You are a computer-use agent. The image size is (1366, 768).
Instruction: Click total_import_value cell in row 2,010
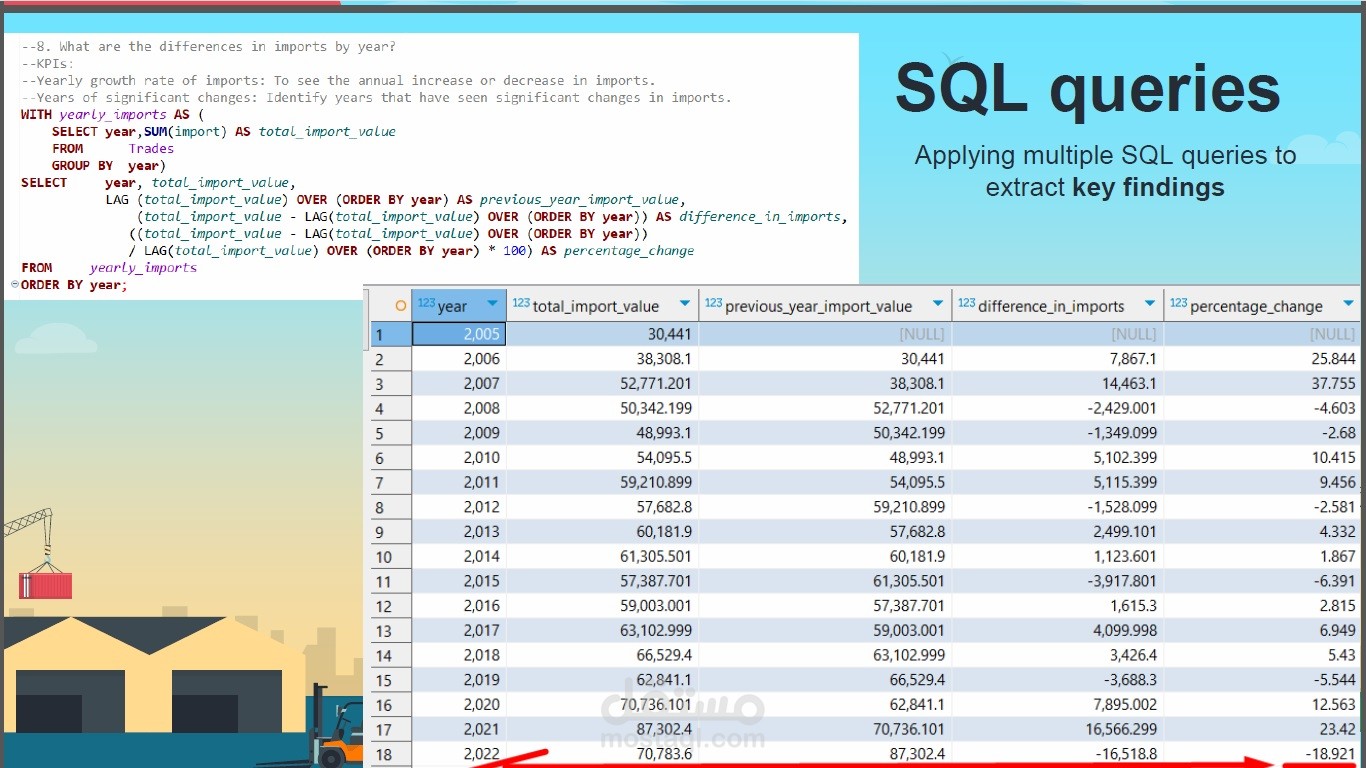pyautogui.click(x=602, y=457)
